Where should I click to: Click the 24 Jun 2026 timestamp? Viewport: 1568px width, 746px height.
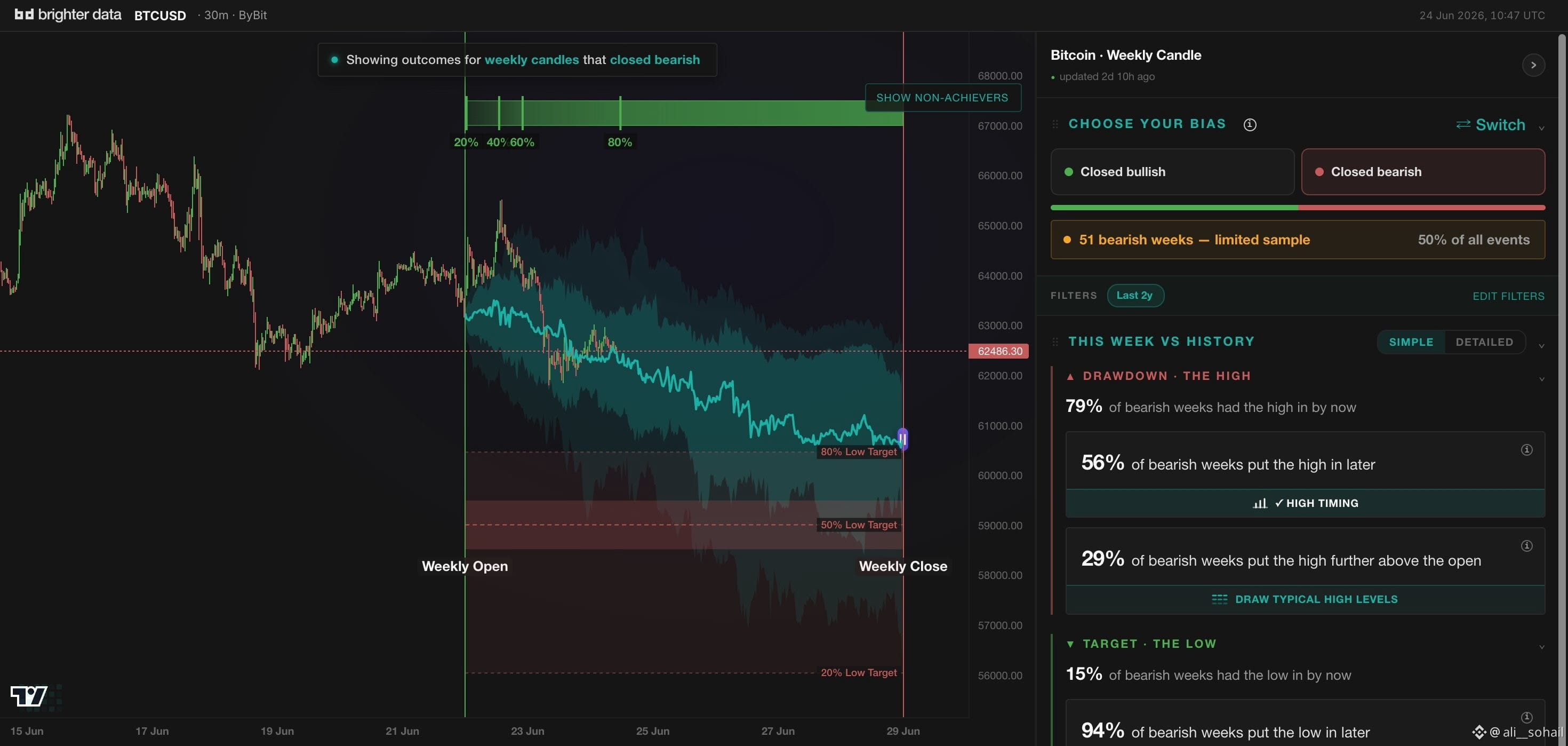[1482, 15]
